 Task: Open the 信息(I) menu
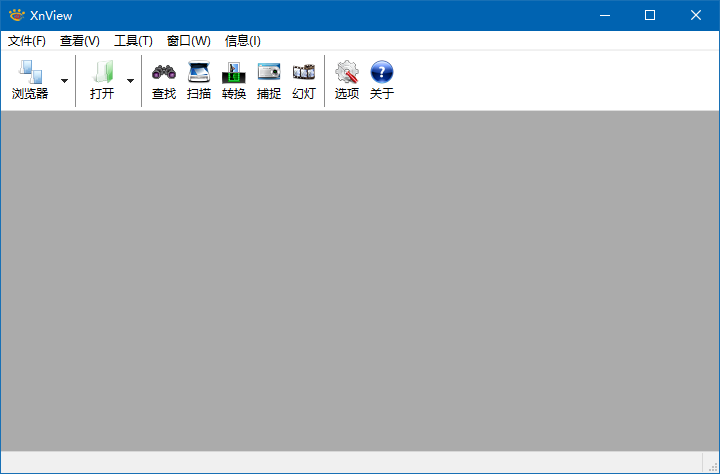click(242, 41)
